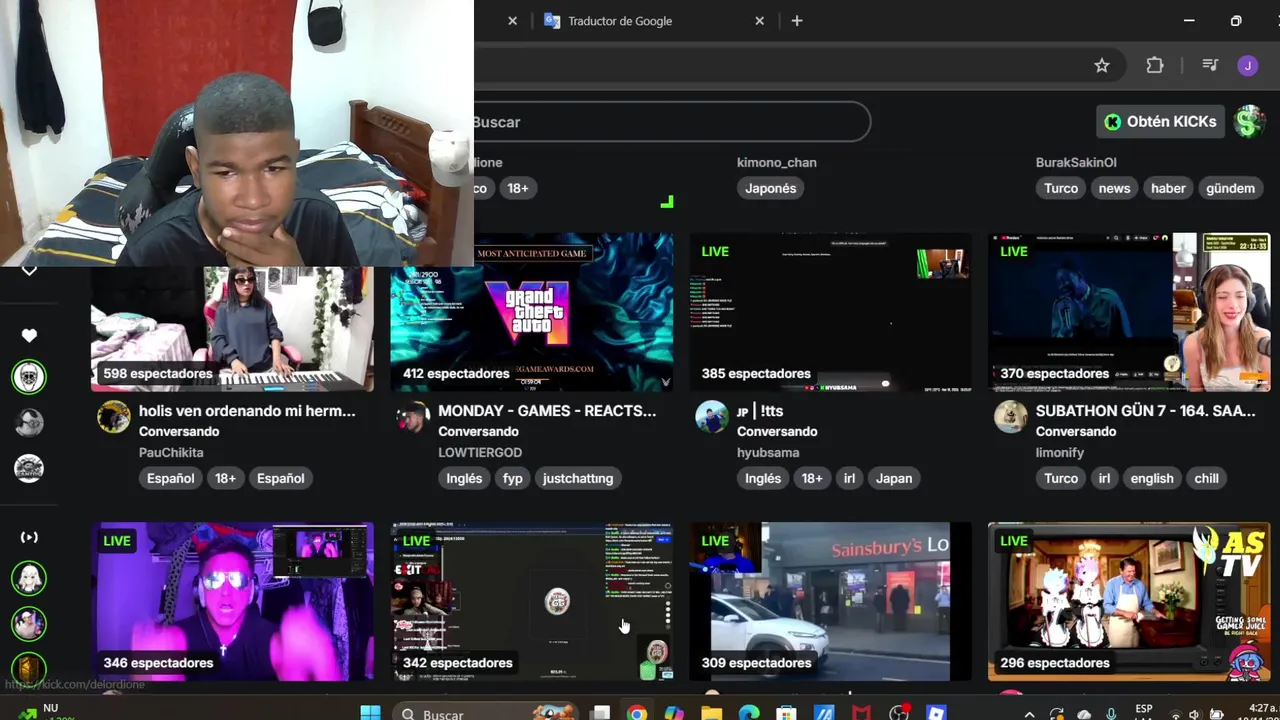Open a new browser tab
Screen dimensions: 1280x720
pos(797,21)
